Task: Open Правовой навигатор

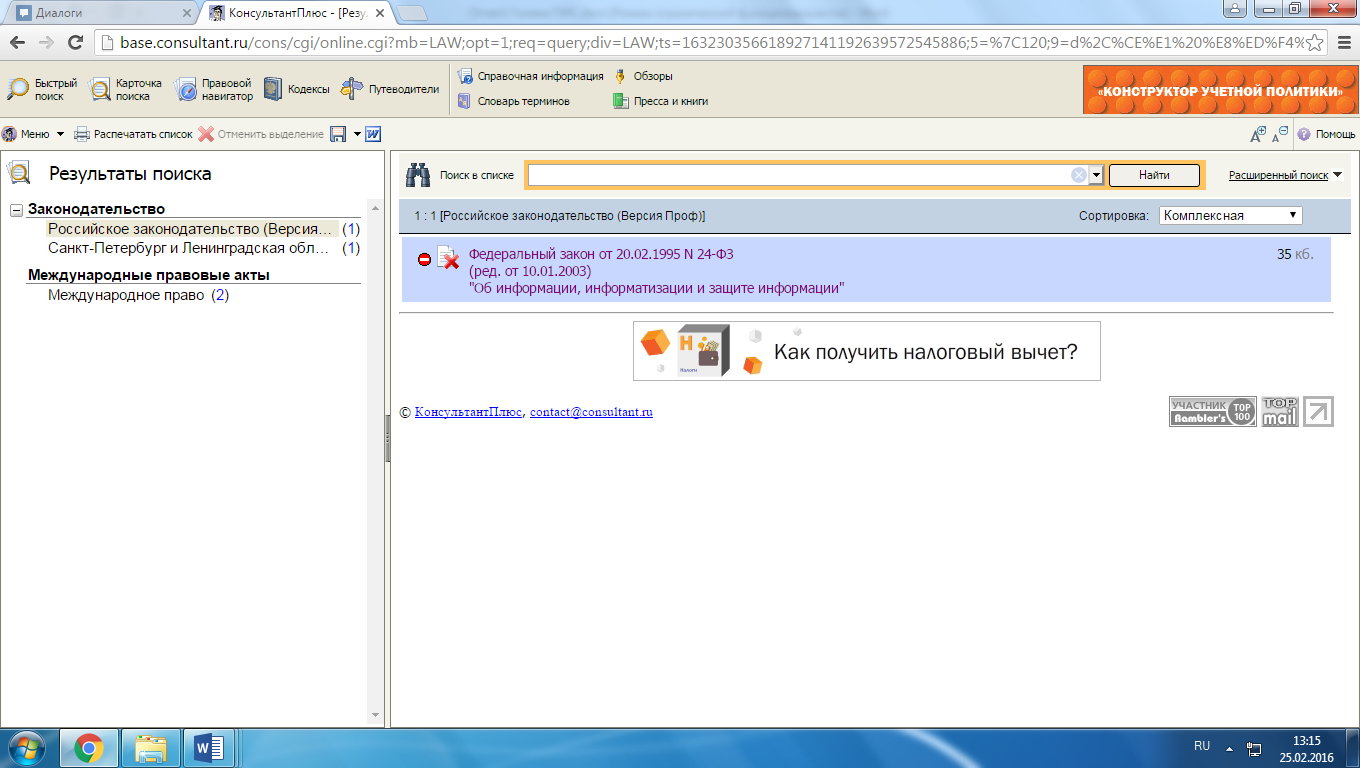Action: 213,89
